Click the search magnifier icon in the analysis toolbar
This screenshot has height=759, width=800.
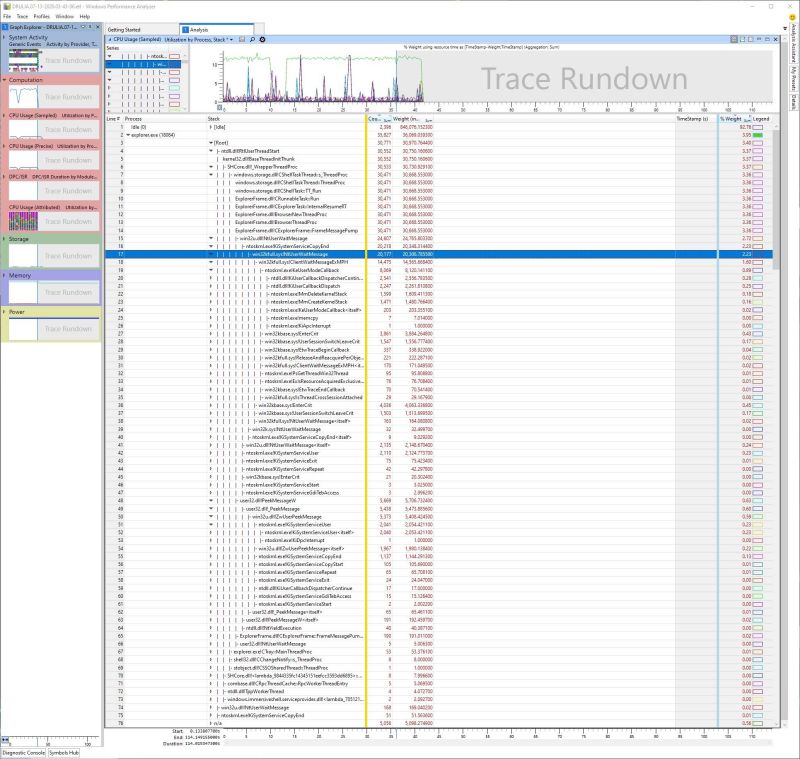tap(252, 37)
